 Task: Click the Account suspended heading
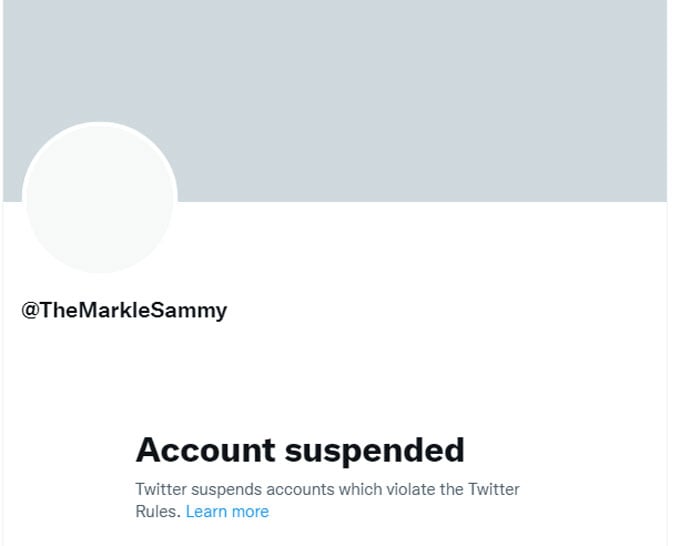pyautogui.click(x=300, y=450)
